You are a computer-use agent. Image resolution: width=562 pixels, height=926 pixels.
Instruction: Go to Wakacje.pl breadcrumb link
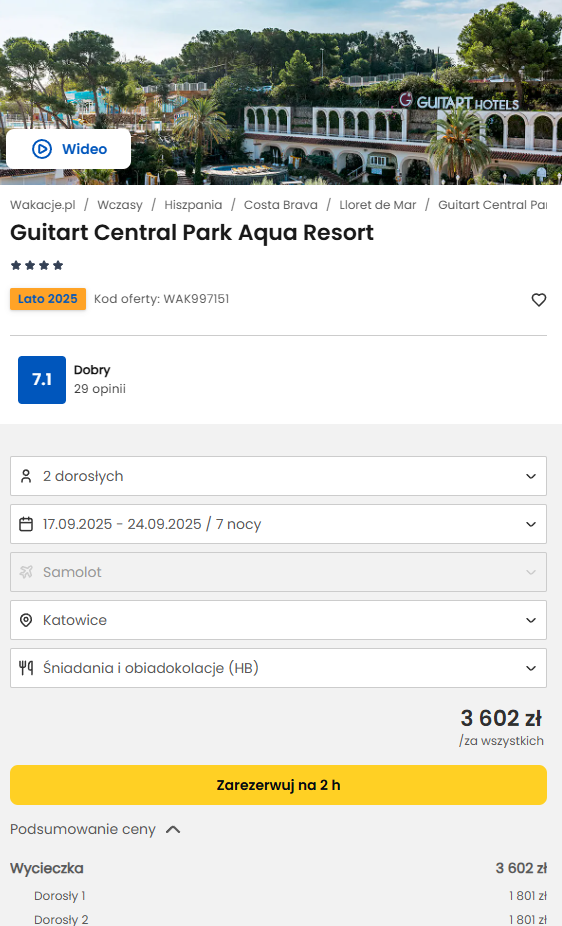point(43,205)
